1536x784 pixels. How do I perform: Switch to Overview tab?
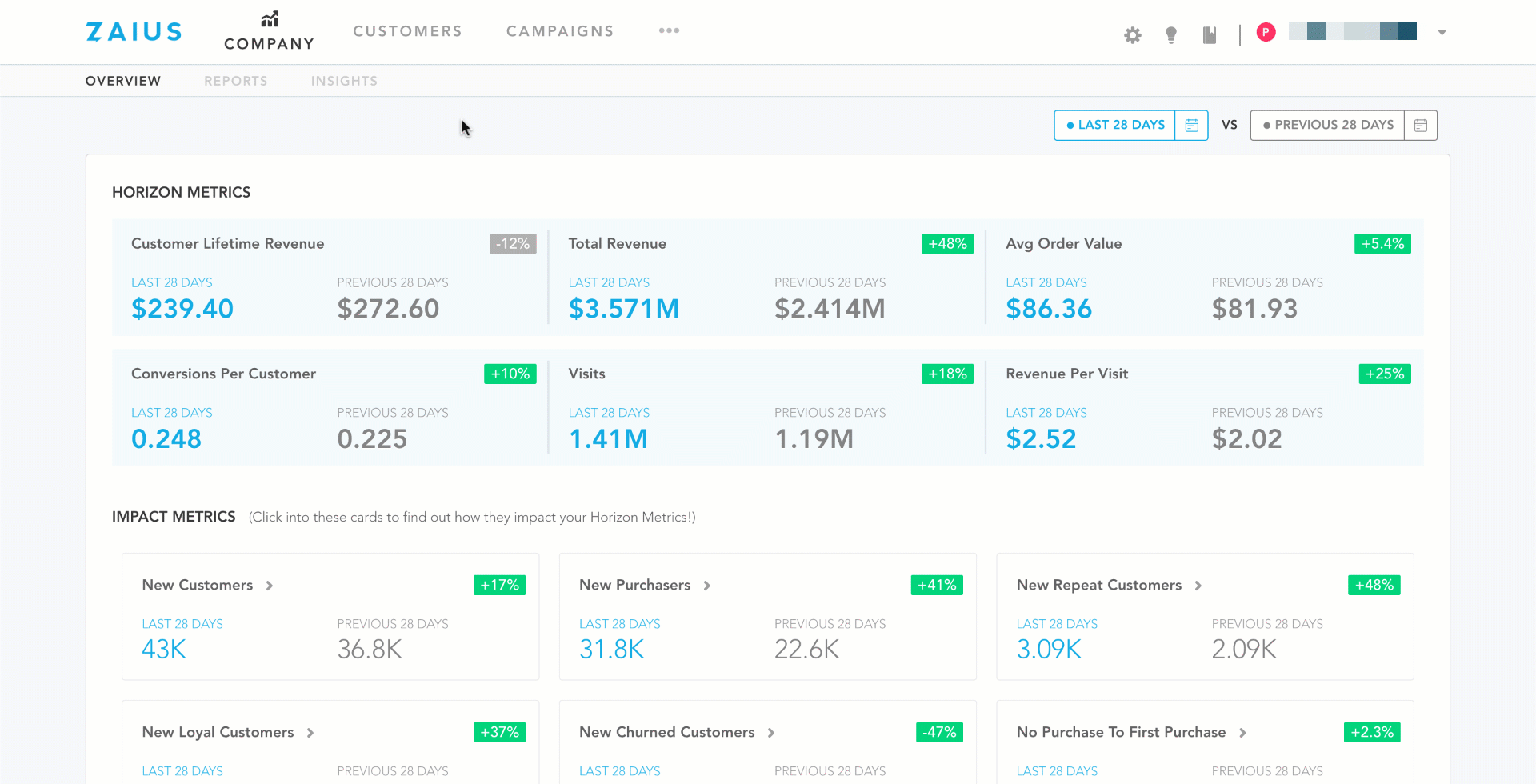tap(123, 81)
